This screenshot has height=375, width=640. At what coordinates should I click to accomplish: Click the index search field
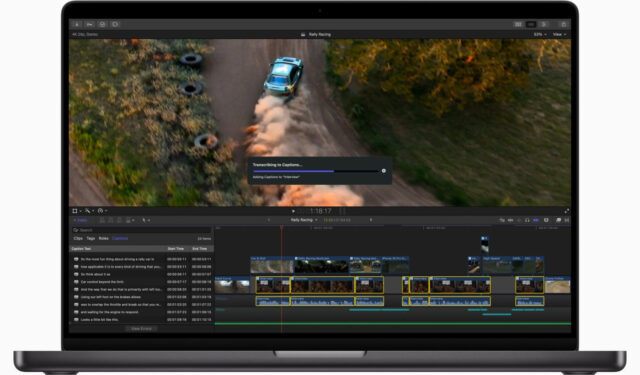coord(142,230)
